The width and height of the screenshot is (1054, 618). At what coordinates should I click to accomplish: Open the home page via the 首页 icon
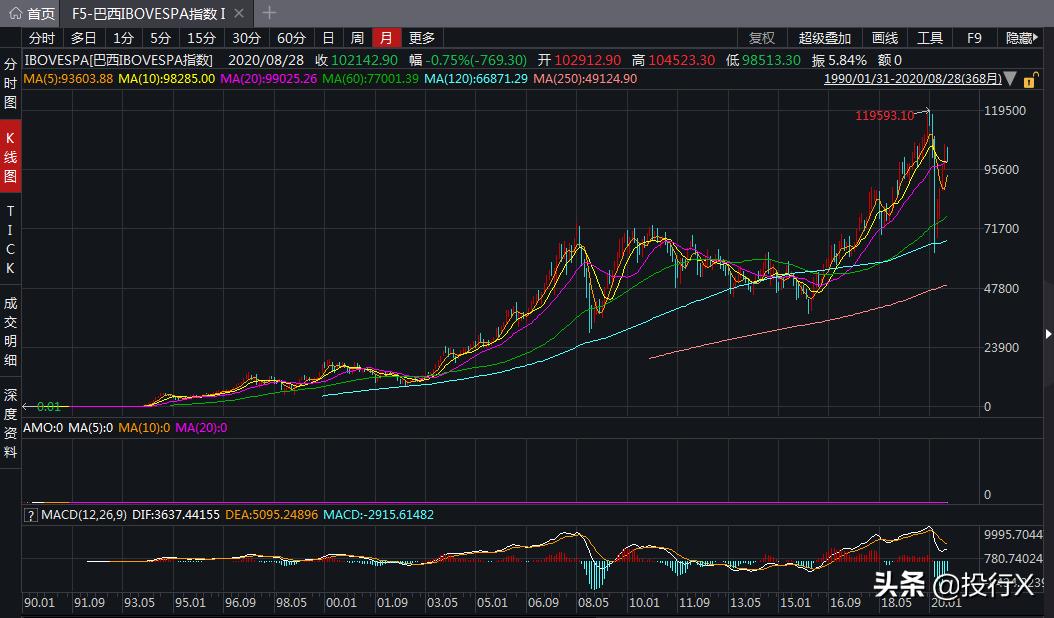(x=30, y=14)
